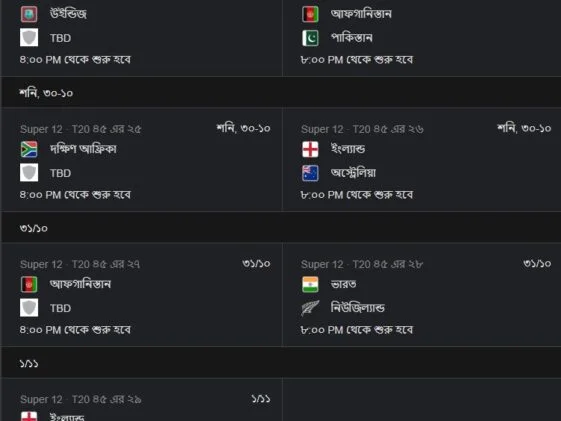
Task: Click the New Zealand silver fern icon
Action: click(x=310, y=308)
